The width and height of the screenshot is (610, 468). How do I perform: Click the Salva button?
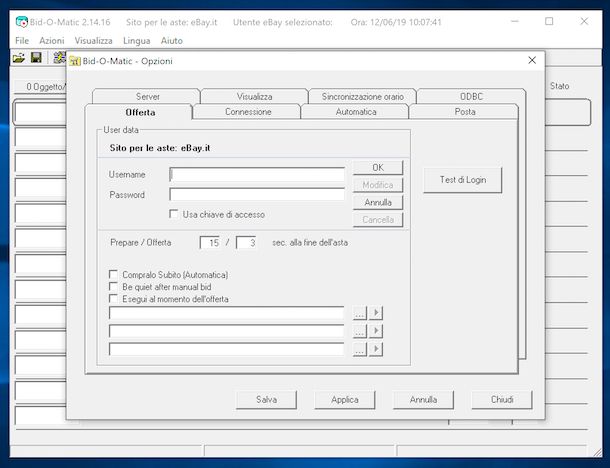click(266, 400)
